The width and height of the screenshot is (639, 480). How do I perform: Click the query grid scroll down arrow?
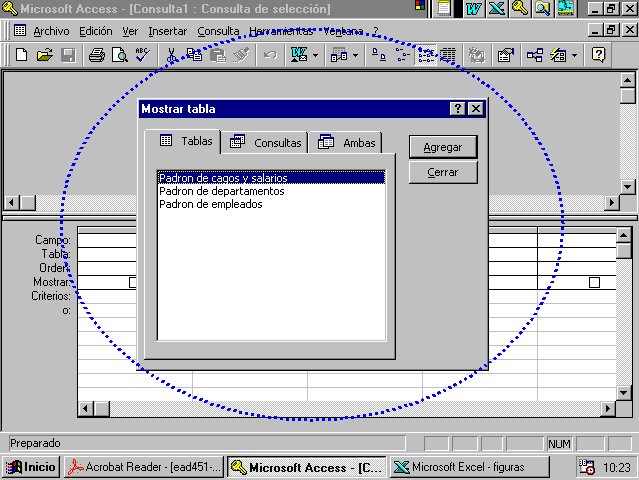(624, 393)
